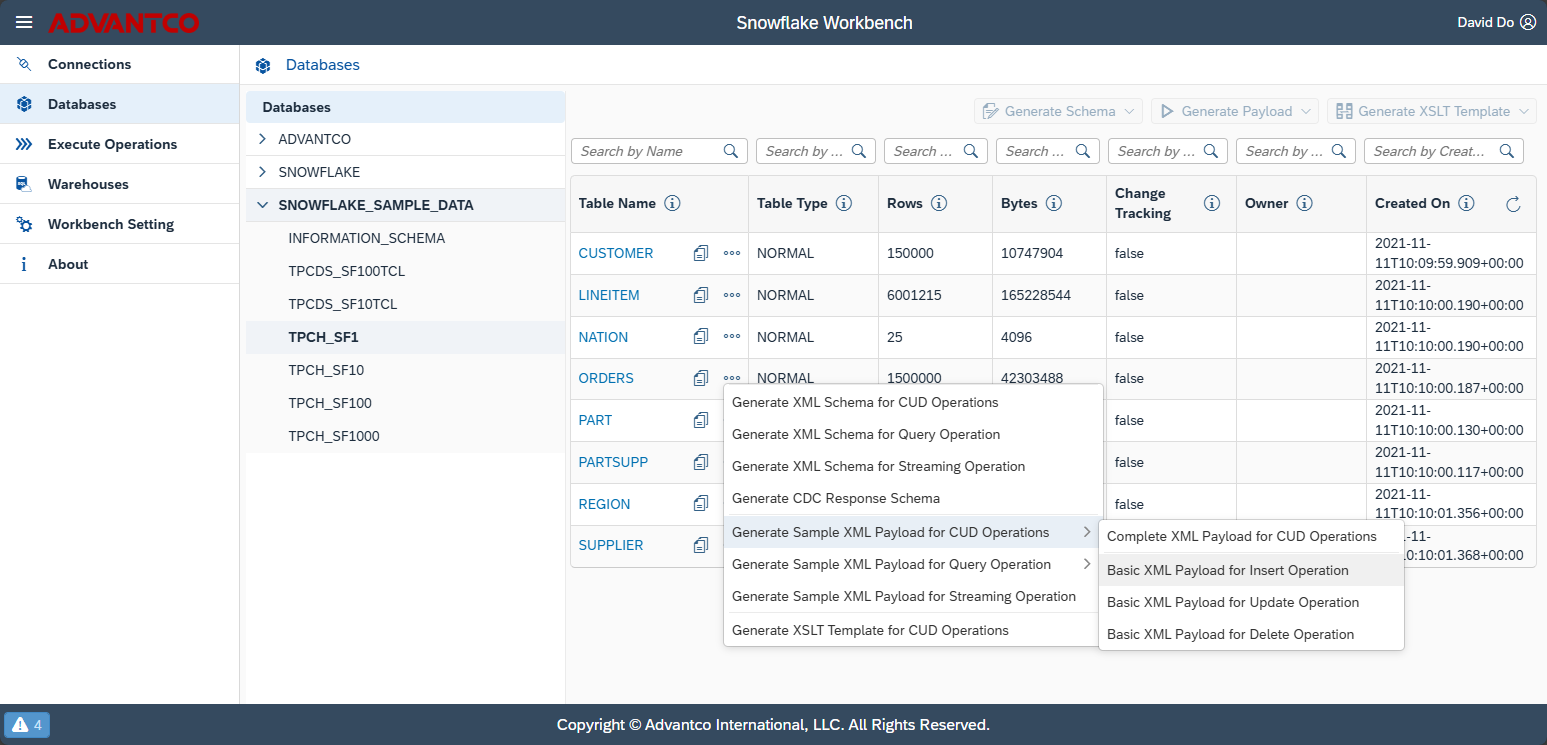Choose Basic XML Payload for Update Operation
The image size is (1547, 745).
coord(1251,602)
